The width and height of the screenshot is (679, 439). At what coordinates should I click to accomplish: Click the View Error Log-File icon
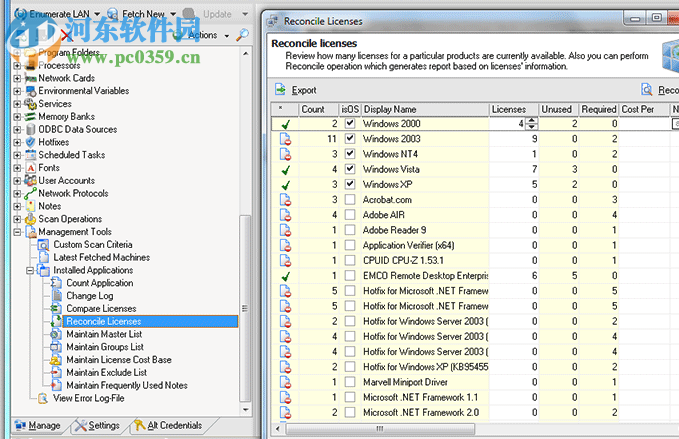(x=43, y=398)
